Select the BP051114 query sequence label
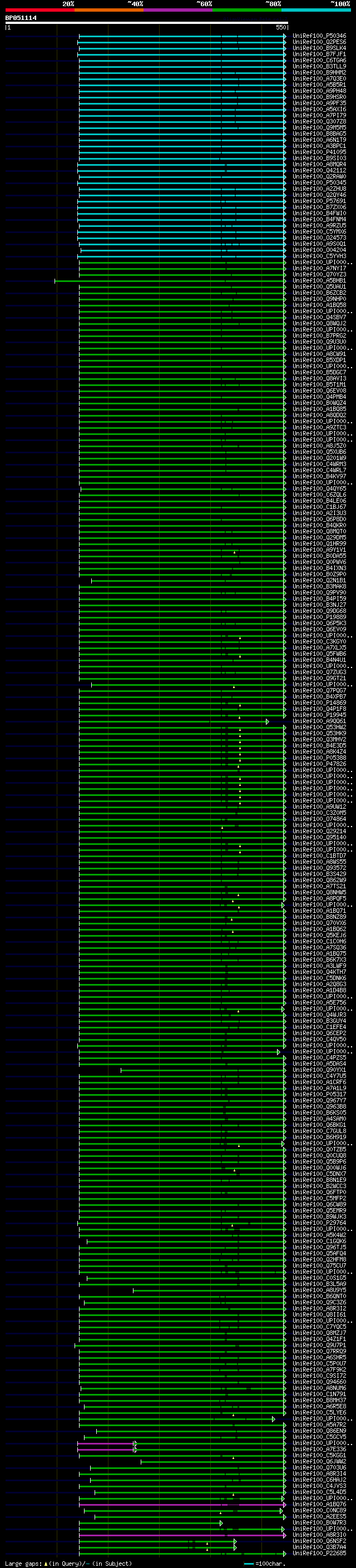Viewport: 356px width, 1568px height. (21, 18)
